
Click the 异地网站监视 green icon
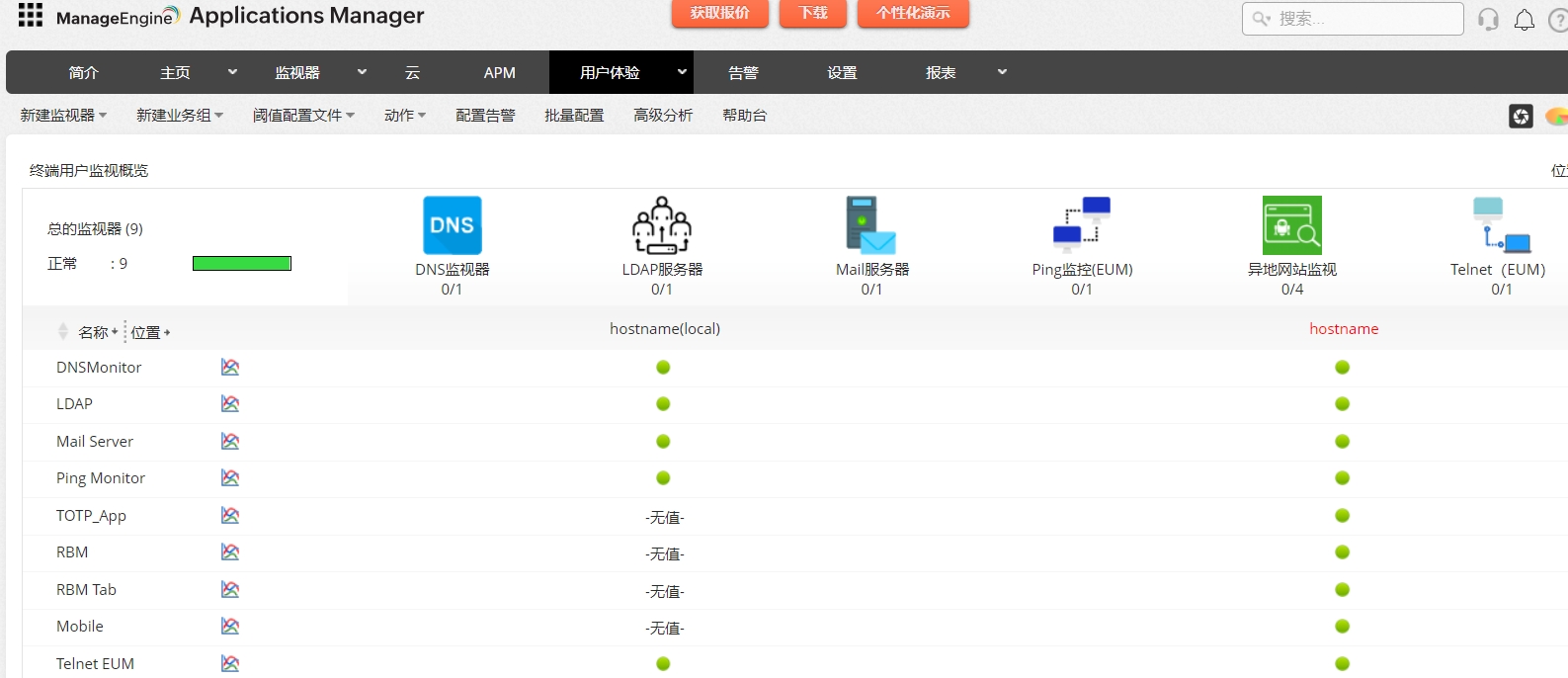pos(1292,225)
